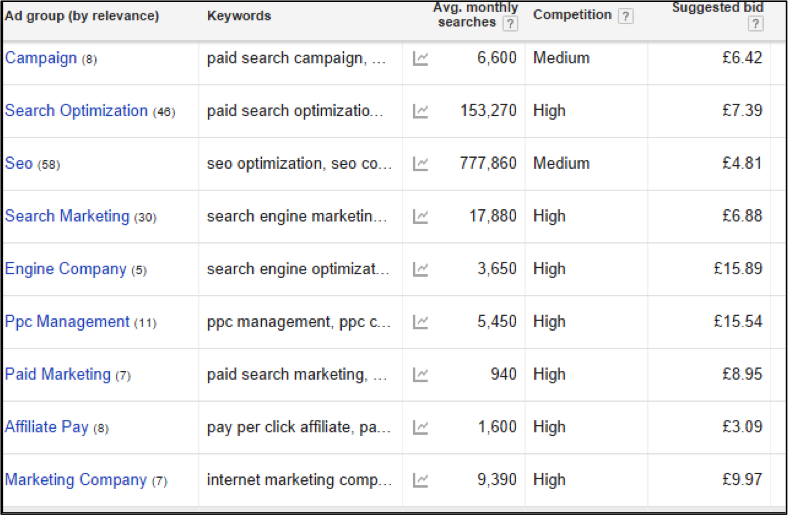Open the Search Optimization ad group
This screenshot has width=788, height=515.
click(76, 111)
